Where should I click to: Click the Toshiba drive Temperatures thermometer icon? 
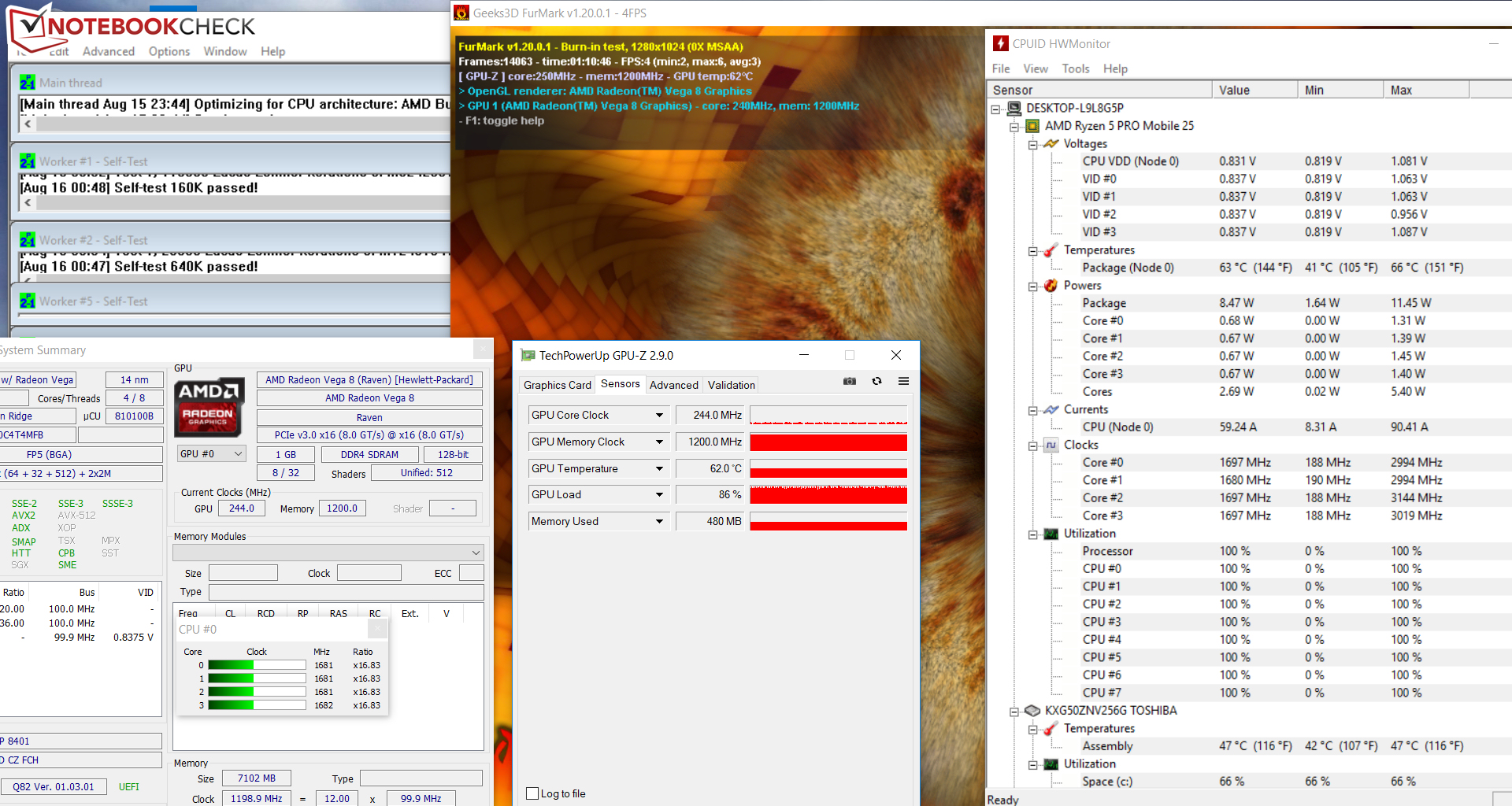[1051, 729]
